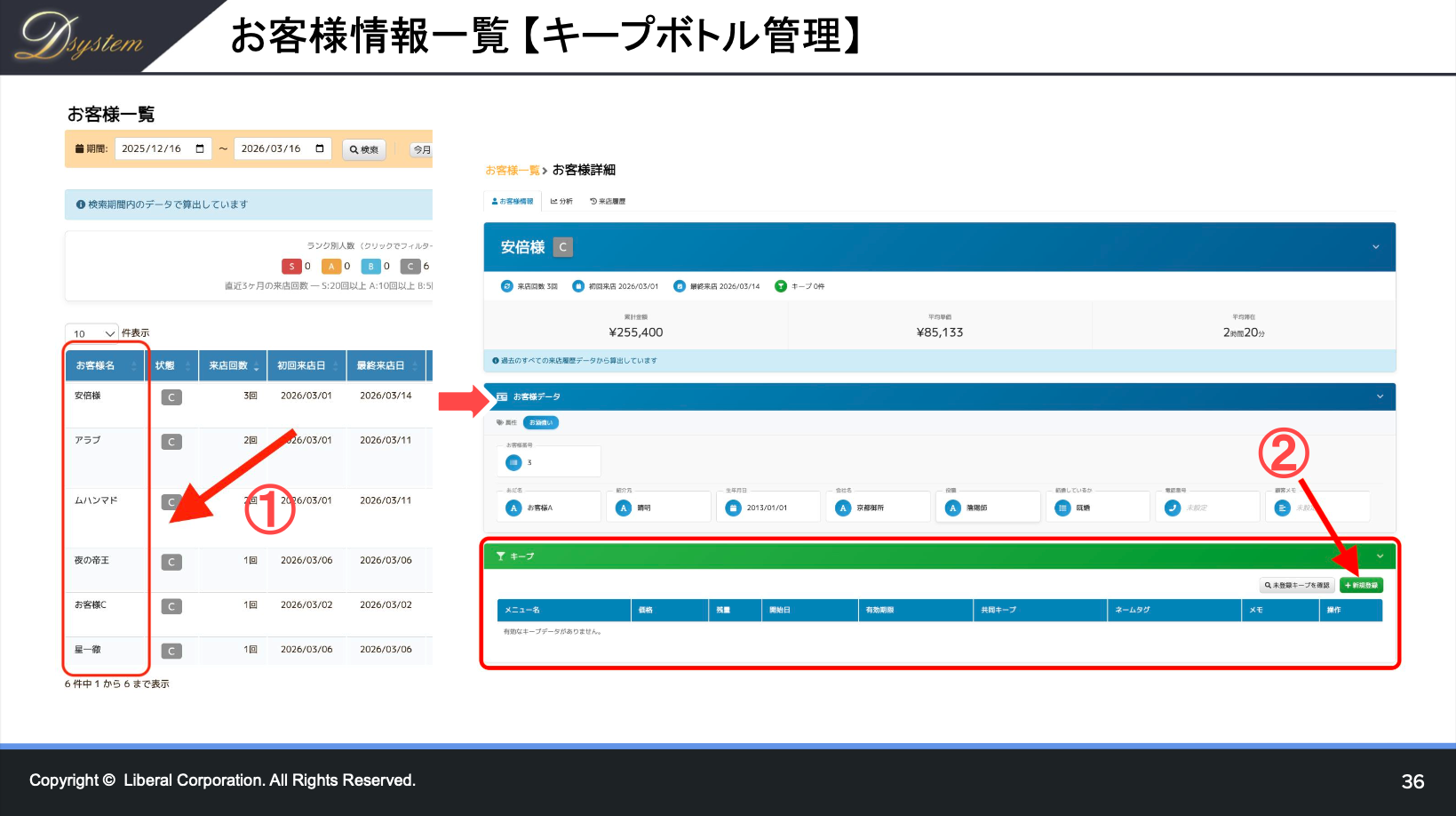Click the 初回来店 2026/03/01 calendar icon

pos(578,286)
